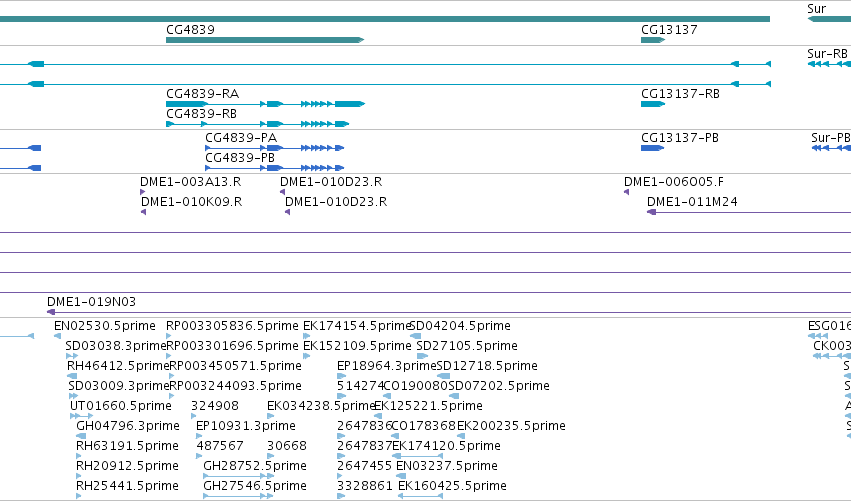
Task: Click the CG4839-RA label
Action: (202, 94)
